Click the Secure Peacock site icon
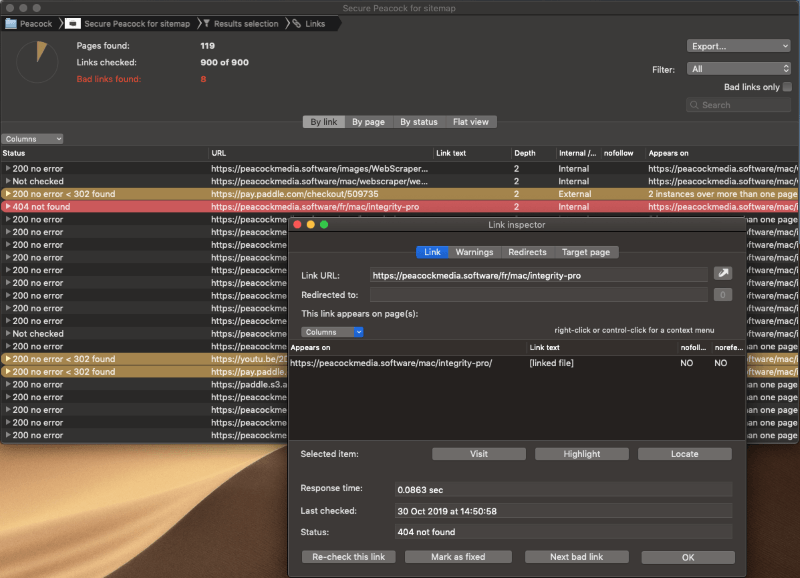800x578 pixels. (x=74, y=24)
